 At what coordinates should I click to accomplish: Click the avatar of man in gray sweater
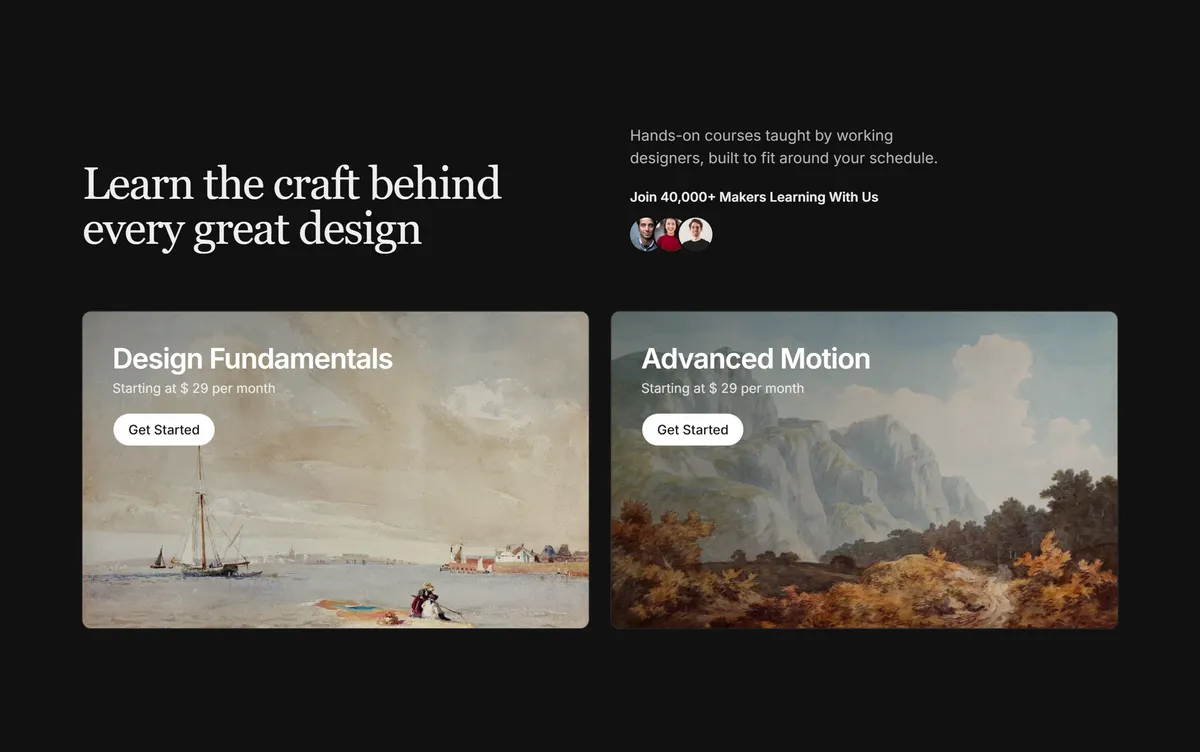[645, 234]
